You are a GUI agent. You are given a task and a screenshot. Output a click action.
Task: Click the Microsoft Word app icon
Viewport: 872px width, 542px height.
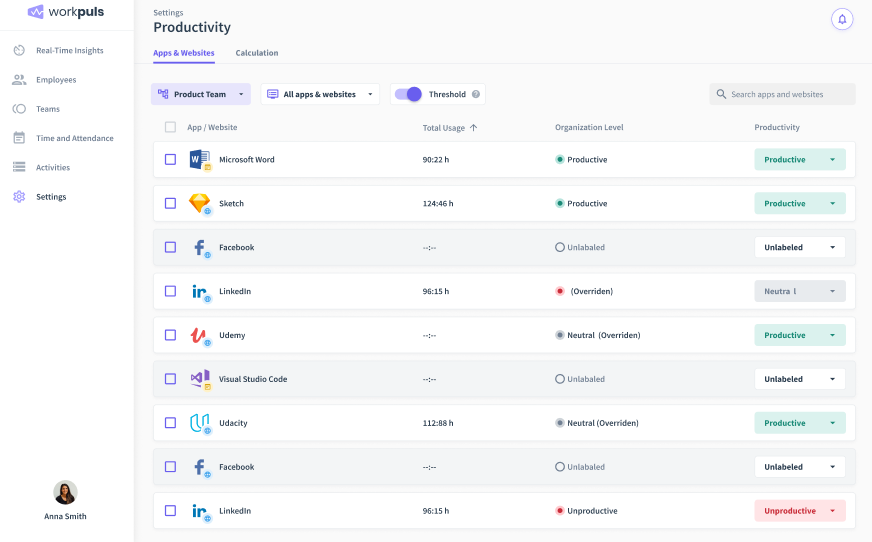point(199,159)
